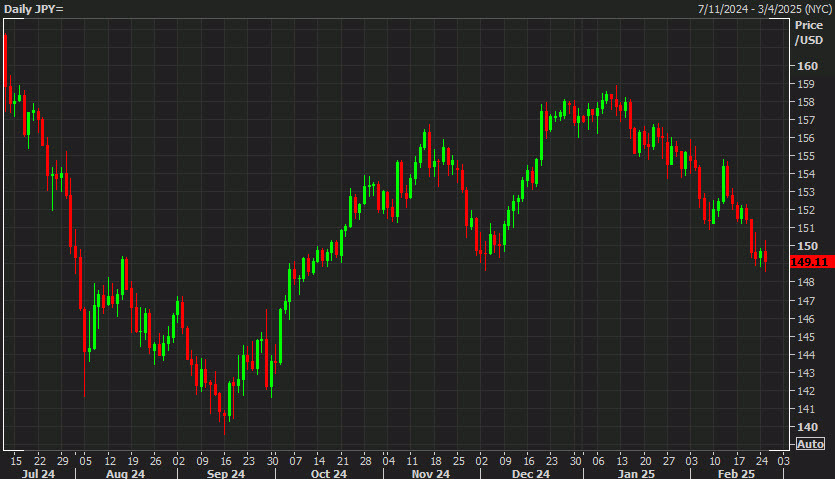Select the 147 price axis label
This screenshot has height=479, width=835.
806,301
